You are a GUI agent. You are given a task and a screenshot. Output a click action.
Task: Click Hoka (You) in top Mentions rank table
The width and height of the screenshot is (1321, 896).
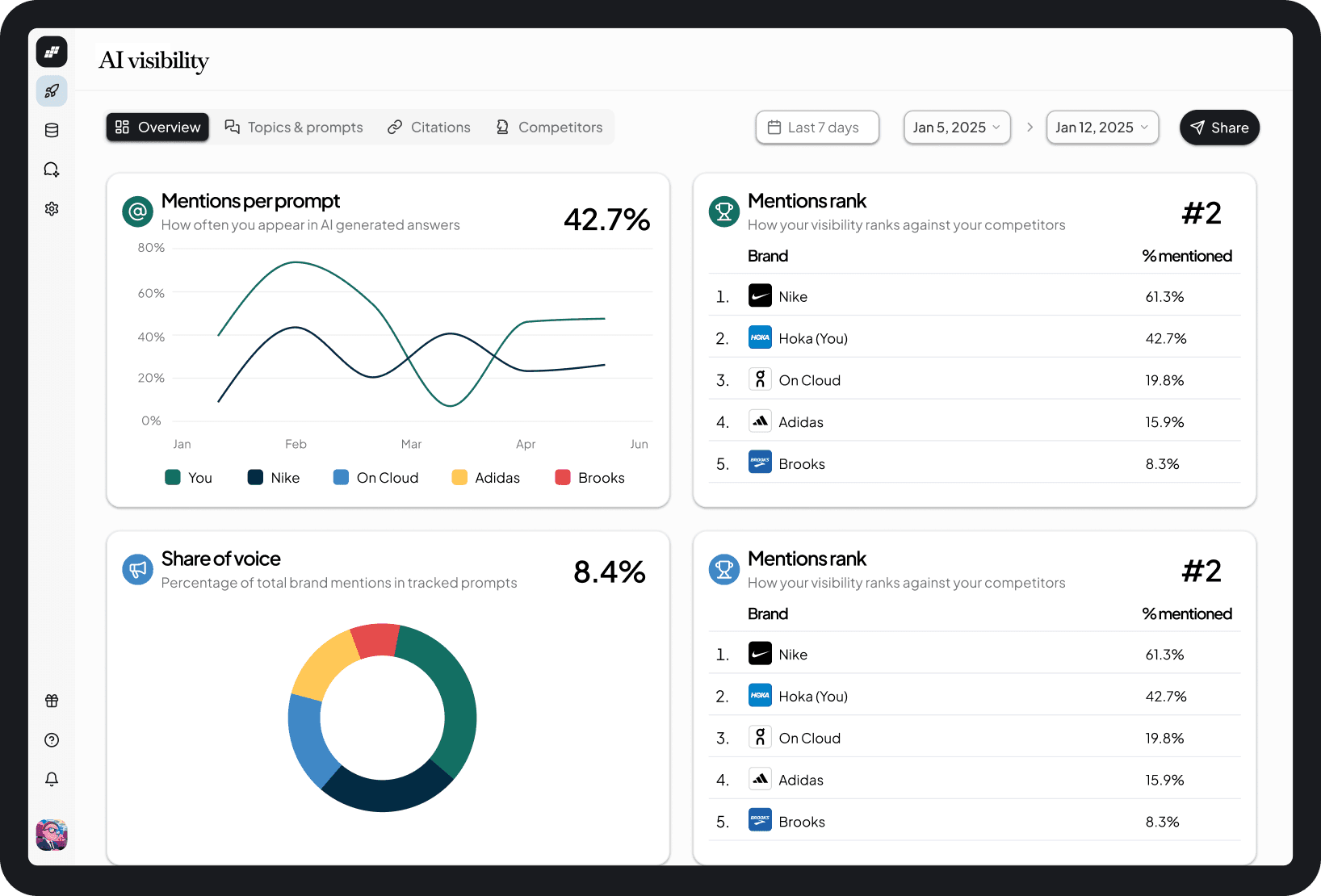(813, 338)
